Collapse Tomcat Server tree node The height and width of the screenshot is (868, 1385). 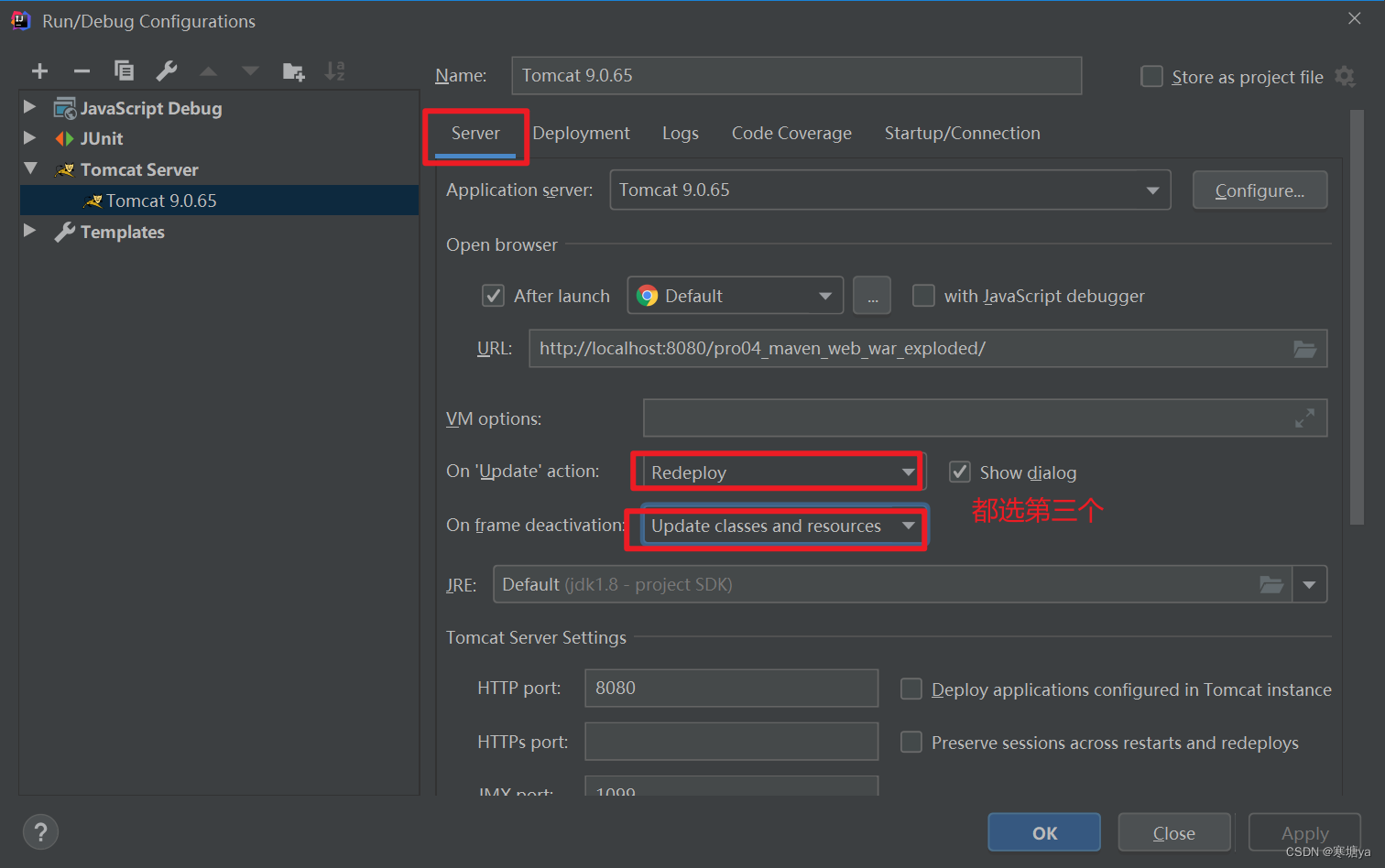pos(30,168)
